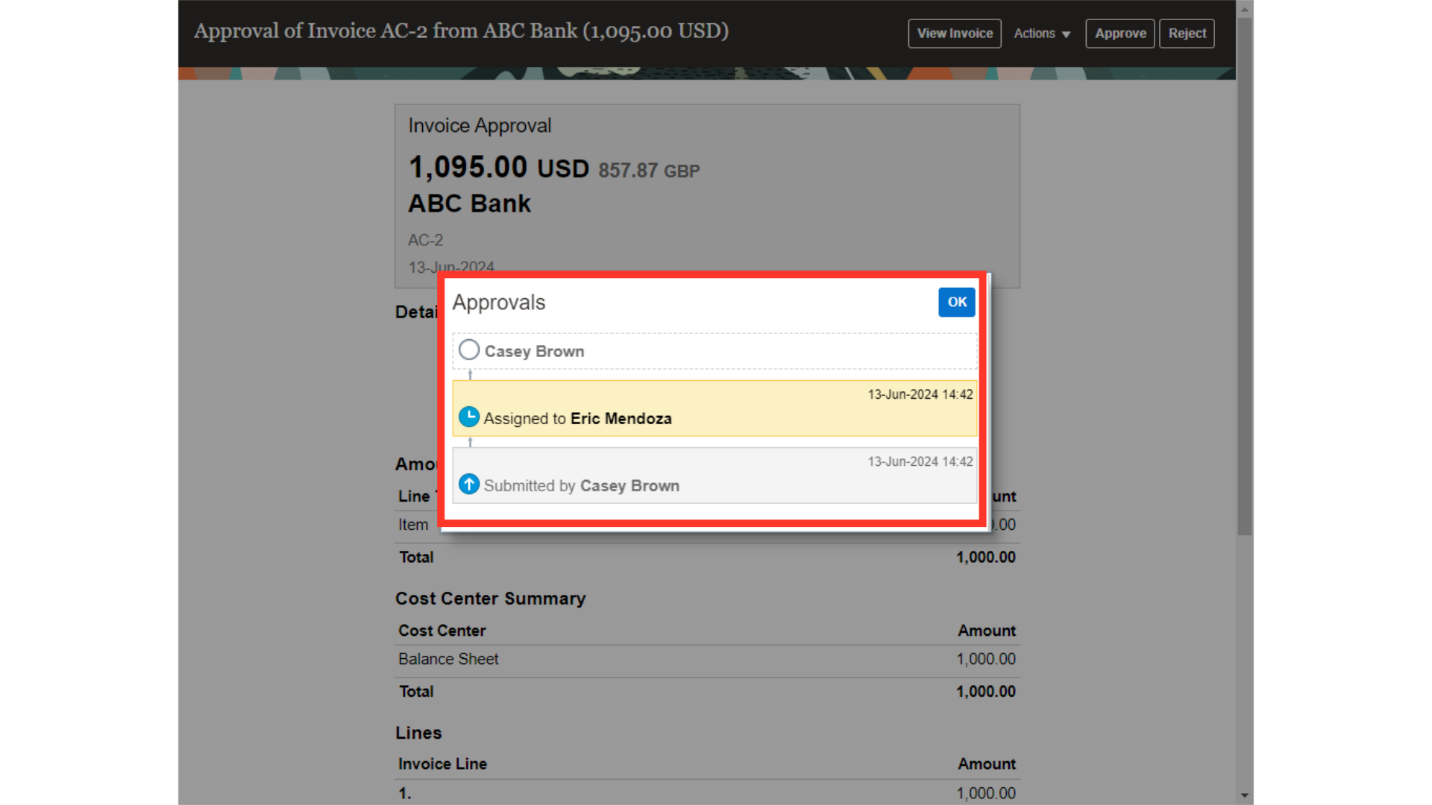Viewport: 1432px width, 805px height.
Task: Click the 'Invoice Approval' heading
Action: [x=479, y=126]
